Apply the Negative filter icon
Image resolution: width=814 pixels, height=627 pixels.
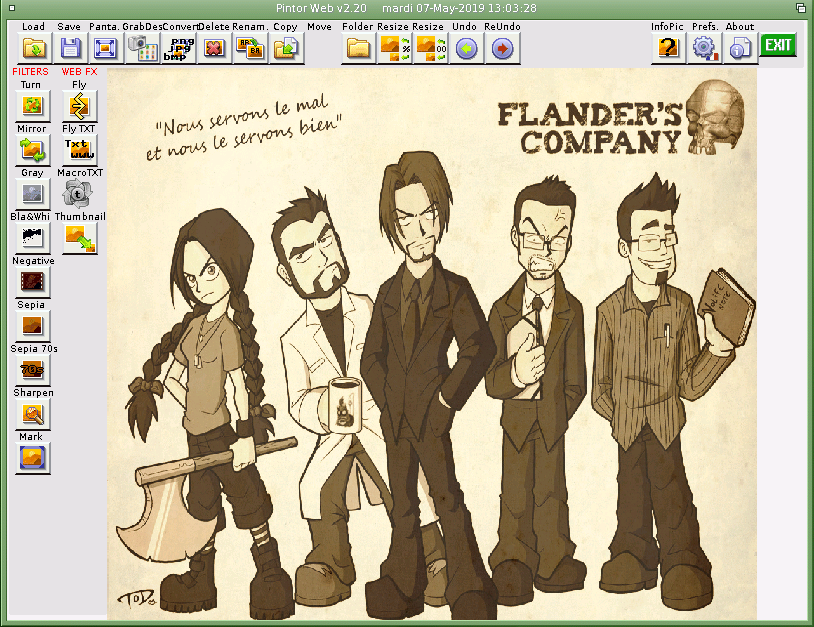click(x=32, y=282)
